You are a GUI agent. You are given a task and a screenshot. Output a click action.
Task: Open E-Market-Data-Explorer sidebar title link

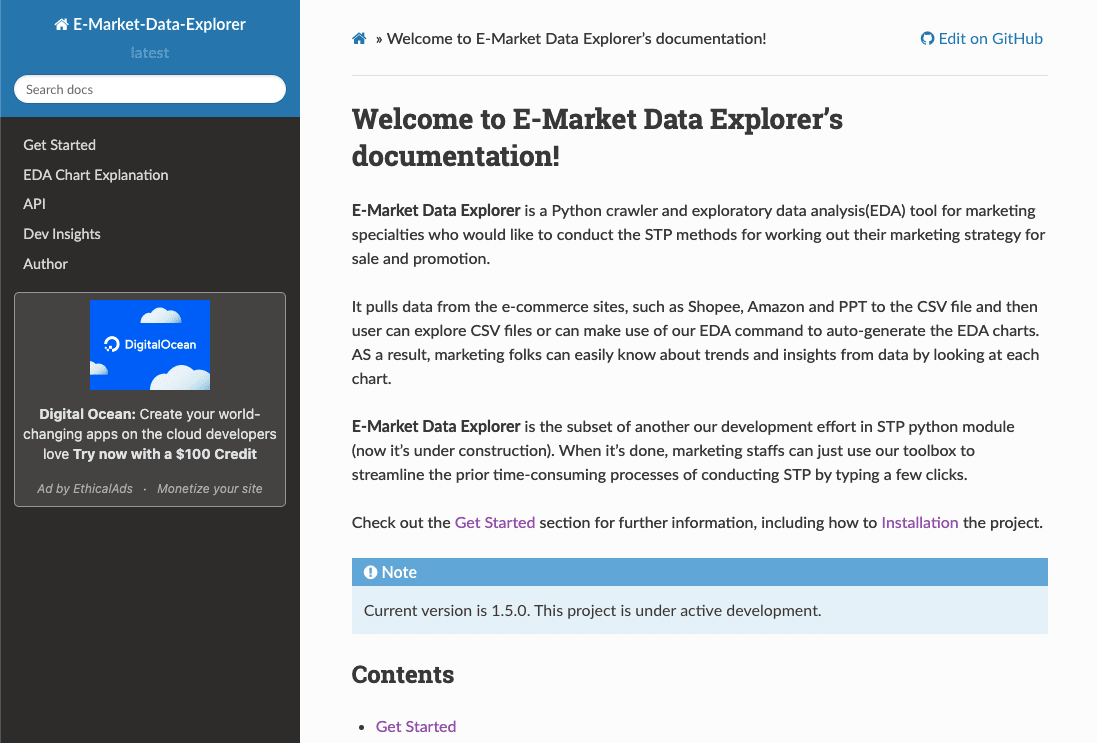[x=150, y=24]
